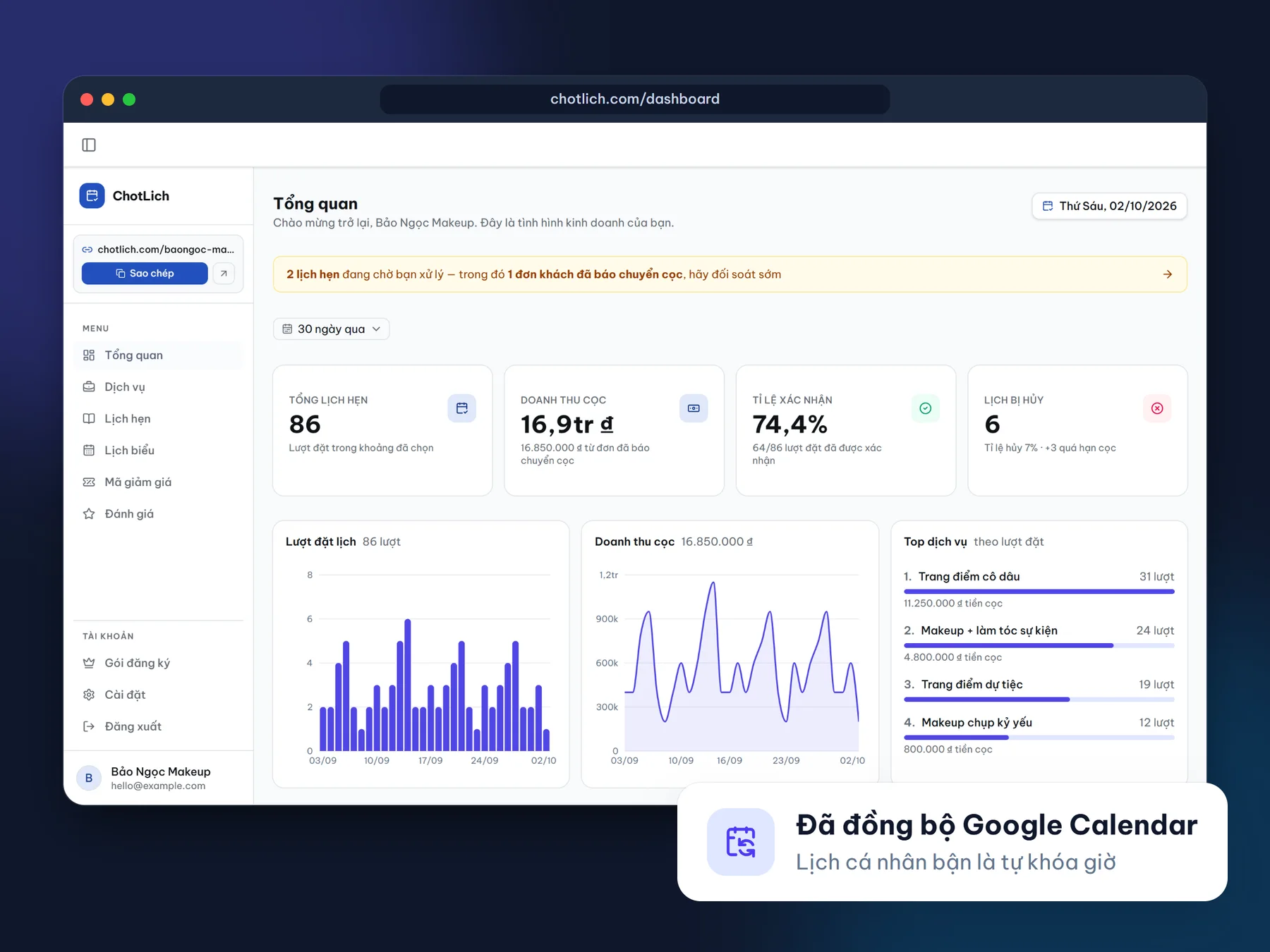This screenshot has width=1270, height=952.
Task: Select Lịch biểu in the sidebar
Action: click(158, 451)
